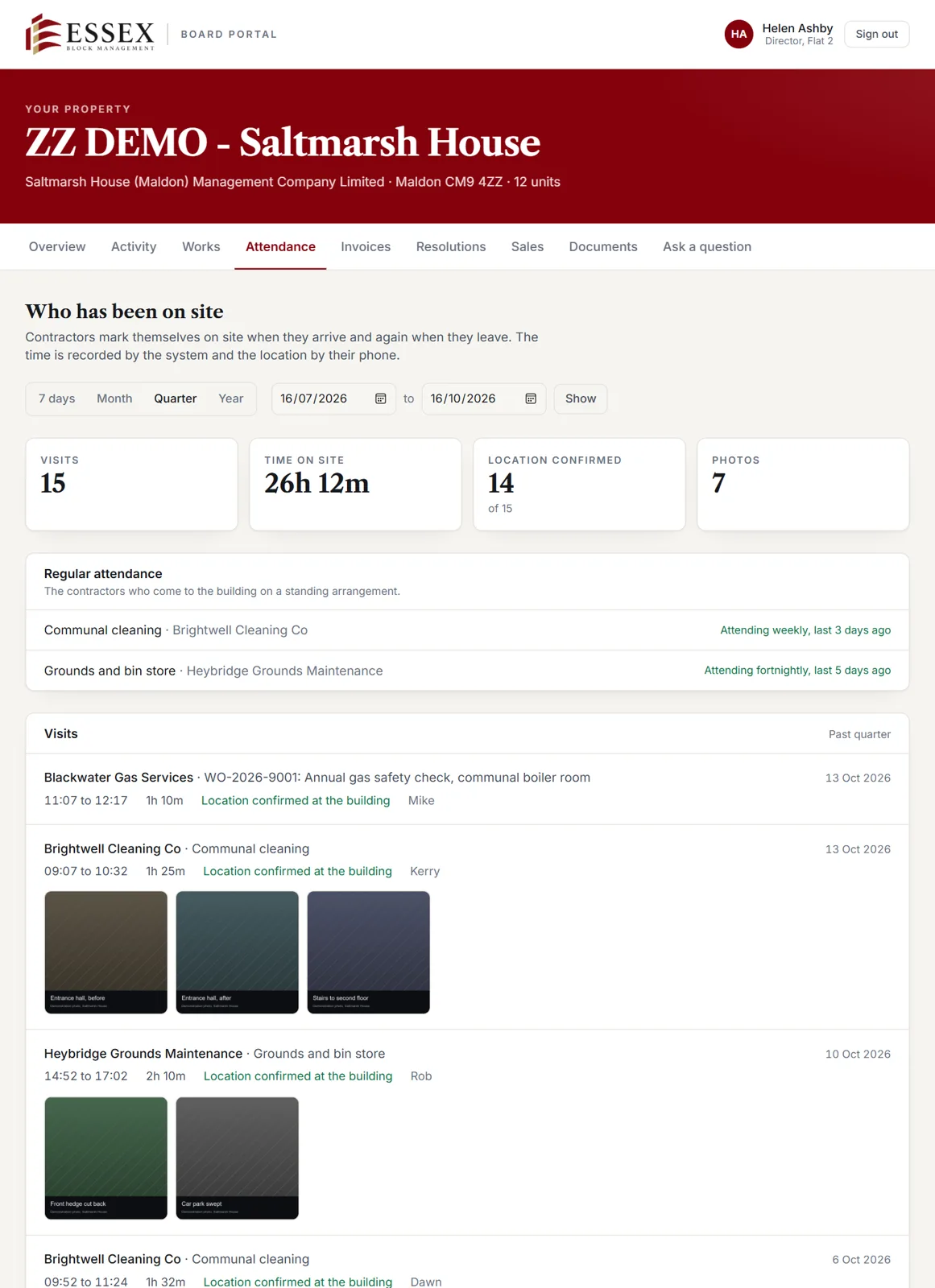Click the '14:52 to 17:02' visit time

pyautogui.click(x=86, y=1076)
